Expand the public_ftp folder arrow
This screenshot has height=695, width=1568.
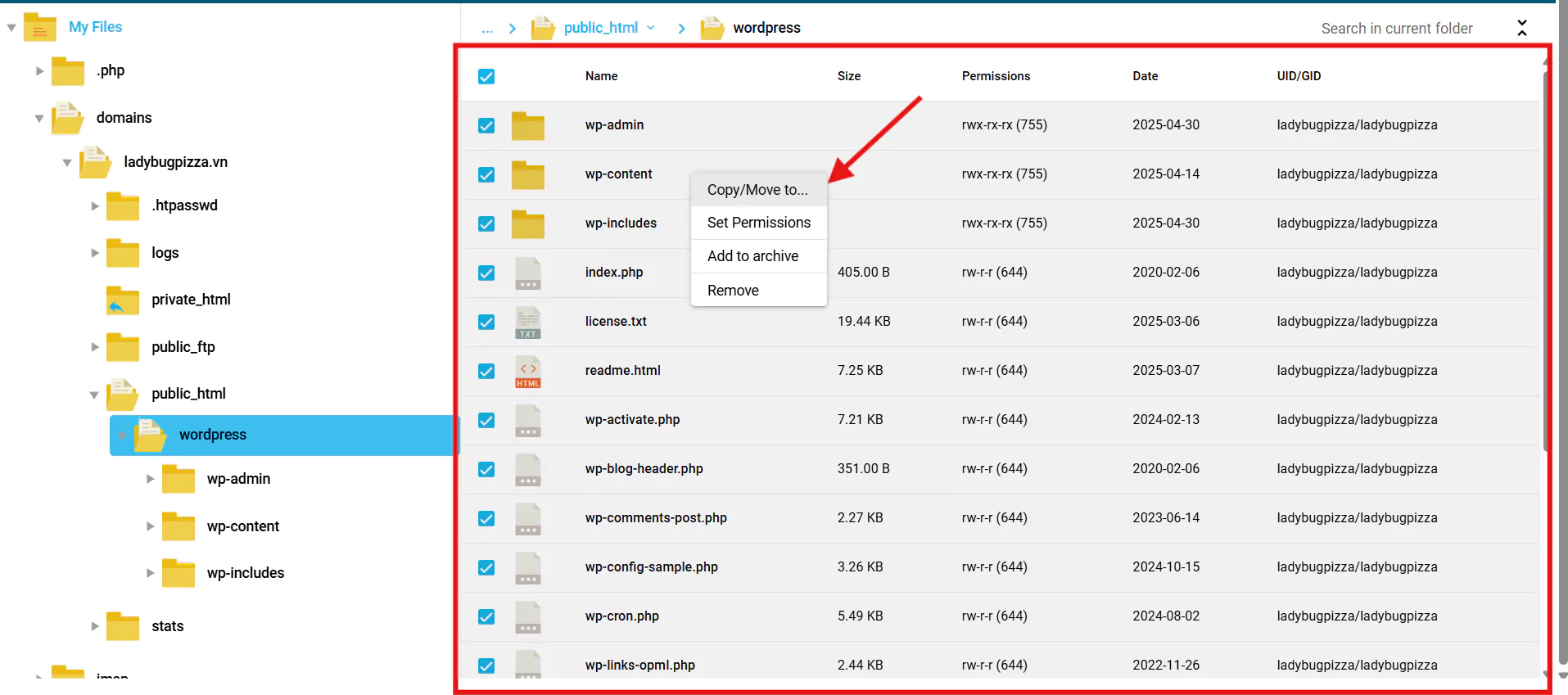(x=95, y=347)
